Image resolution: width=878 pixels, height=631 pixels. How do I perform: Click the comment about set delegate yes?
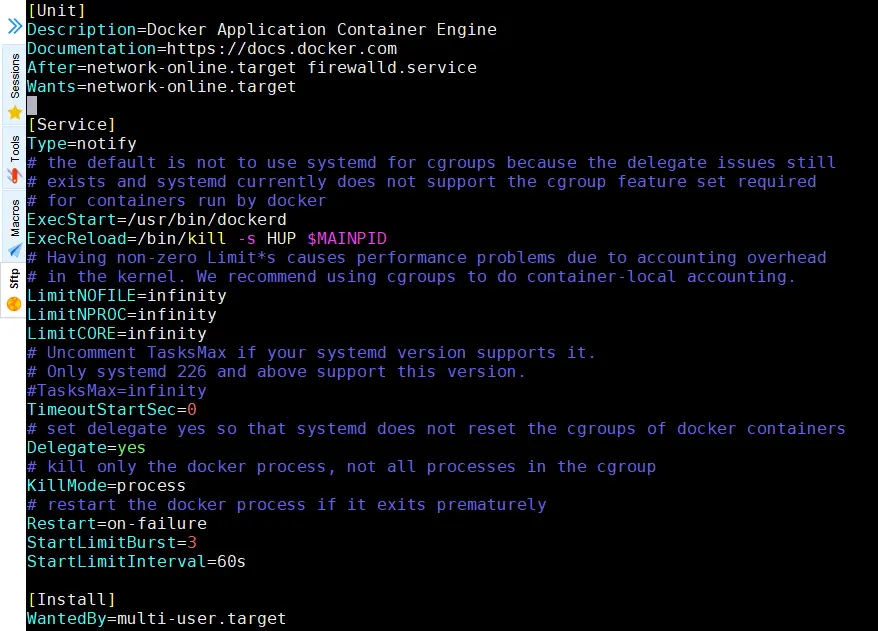tap(436, 429)
